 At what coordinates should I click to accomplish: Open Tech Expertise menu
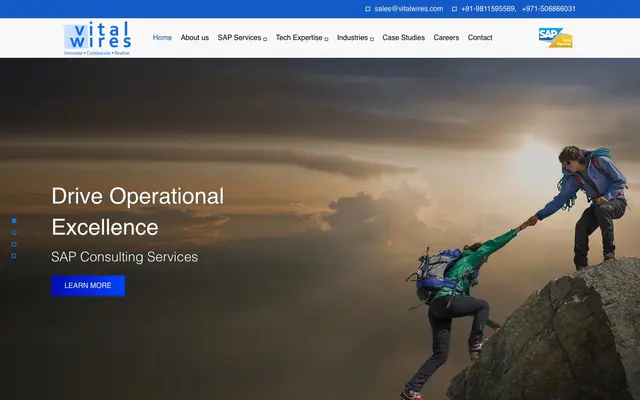(x=299, y=38)
